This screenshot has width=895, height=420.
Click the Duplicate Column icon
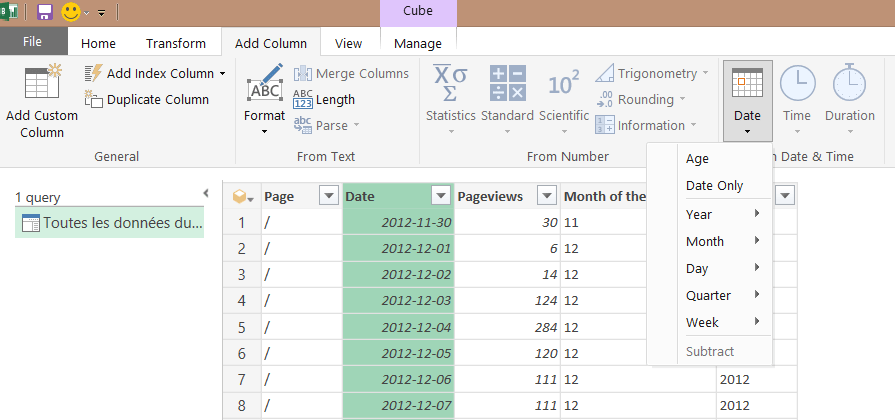94,99
